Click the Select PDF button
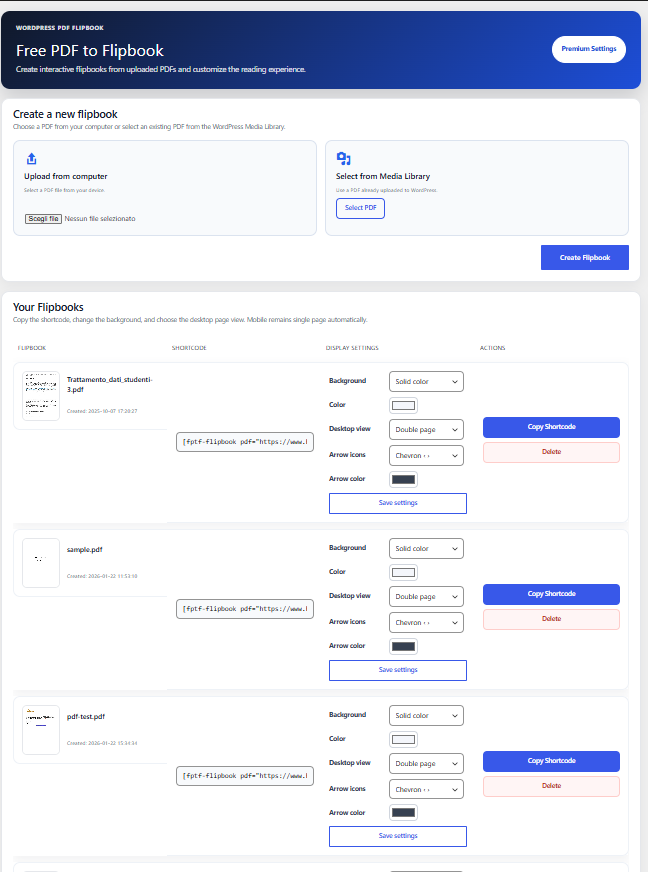 pos(360,209)
